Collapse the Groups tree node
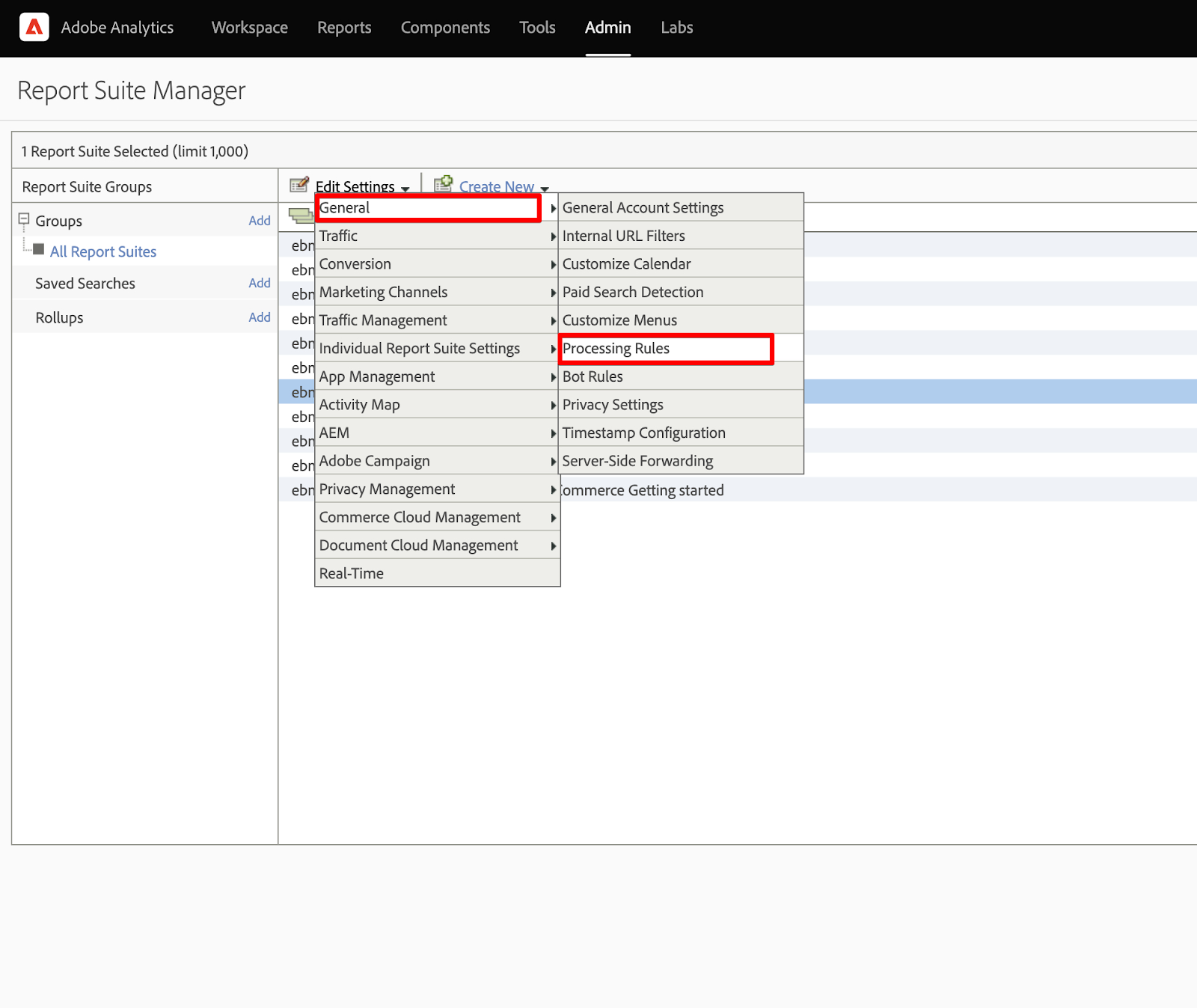Image resolution: width=1197 pixels, height=1008 pixels. [24, 219]
